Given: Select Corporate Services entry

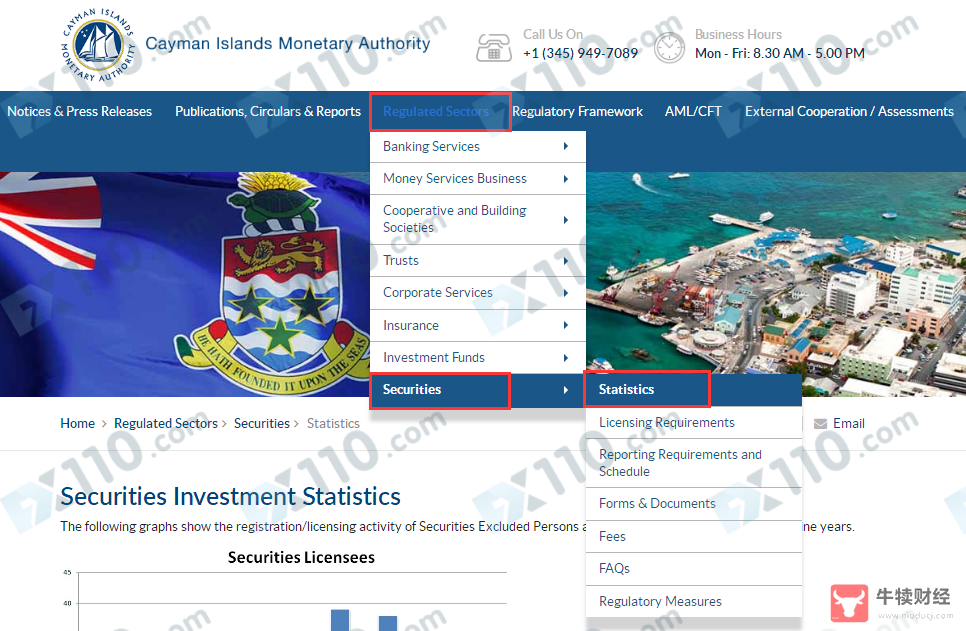Looking at the screenshot, I should click(477, 293).
